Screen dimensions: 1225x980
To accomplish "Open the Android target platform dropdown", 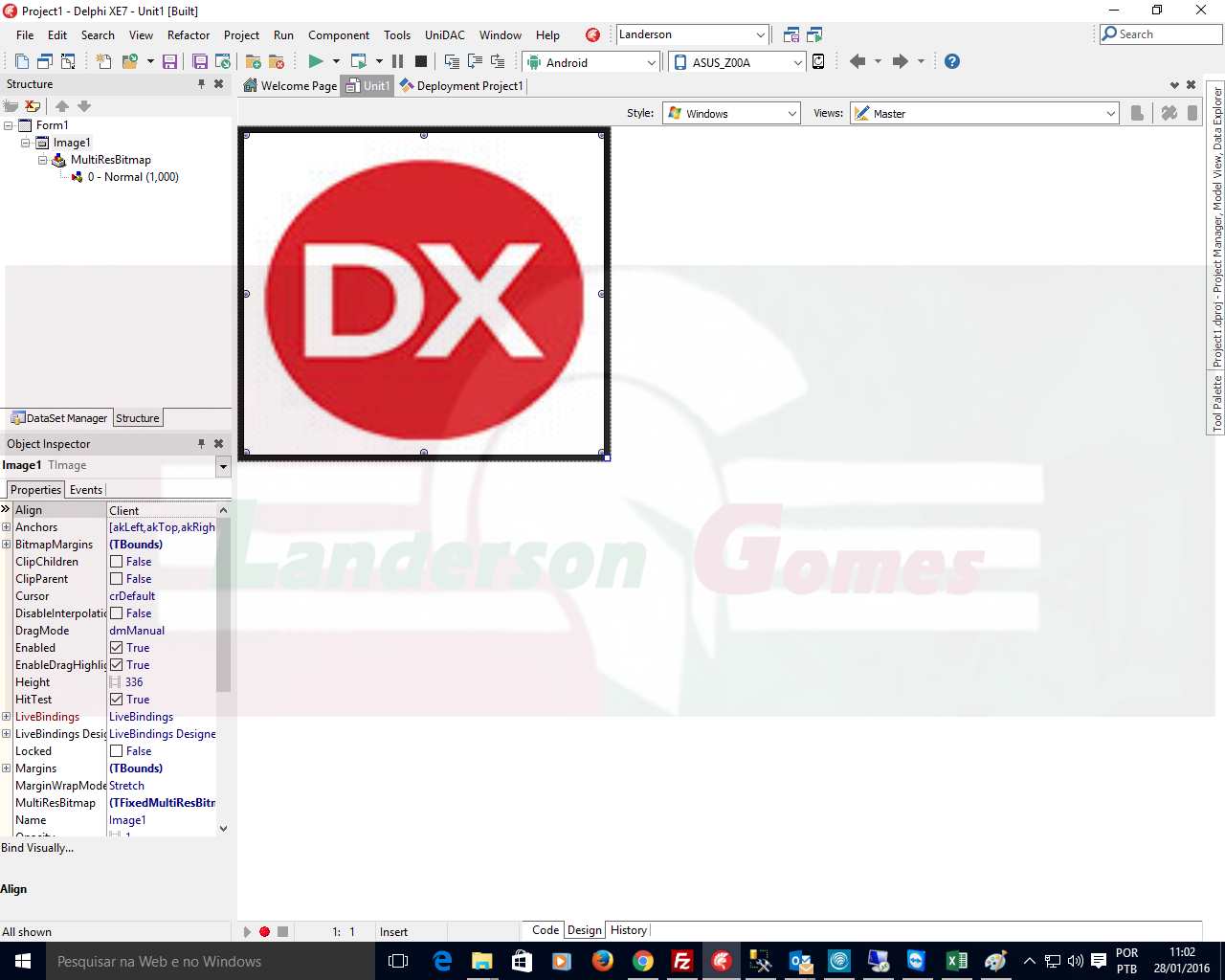I will (651, 62).
